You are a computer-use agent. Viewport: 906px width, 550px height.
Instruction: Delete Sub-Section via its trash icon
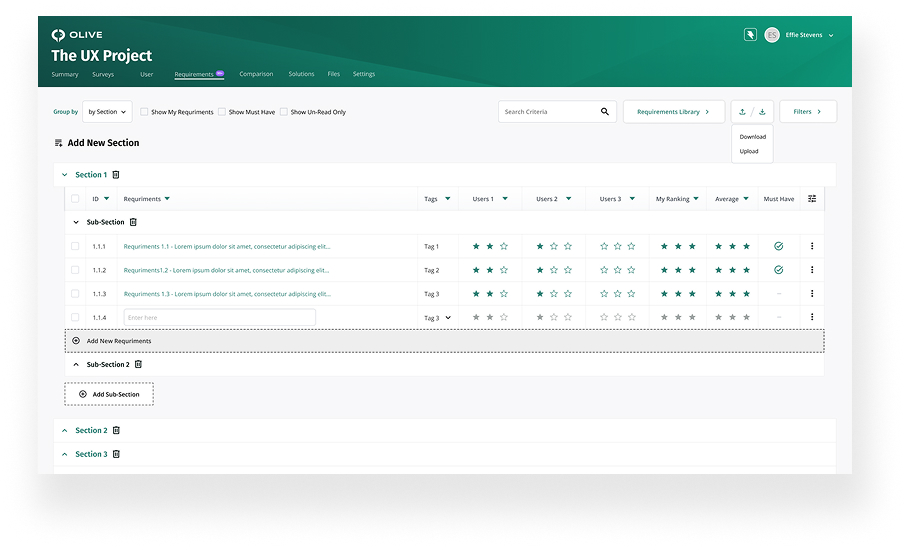[x=133, y=222]
